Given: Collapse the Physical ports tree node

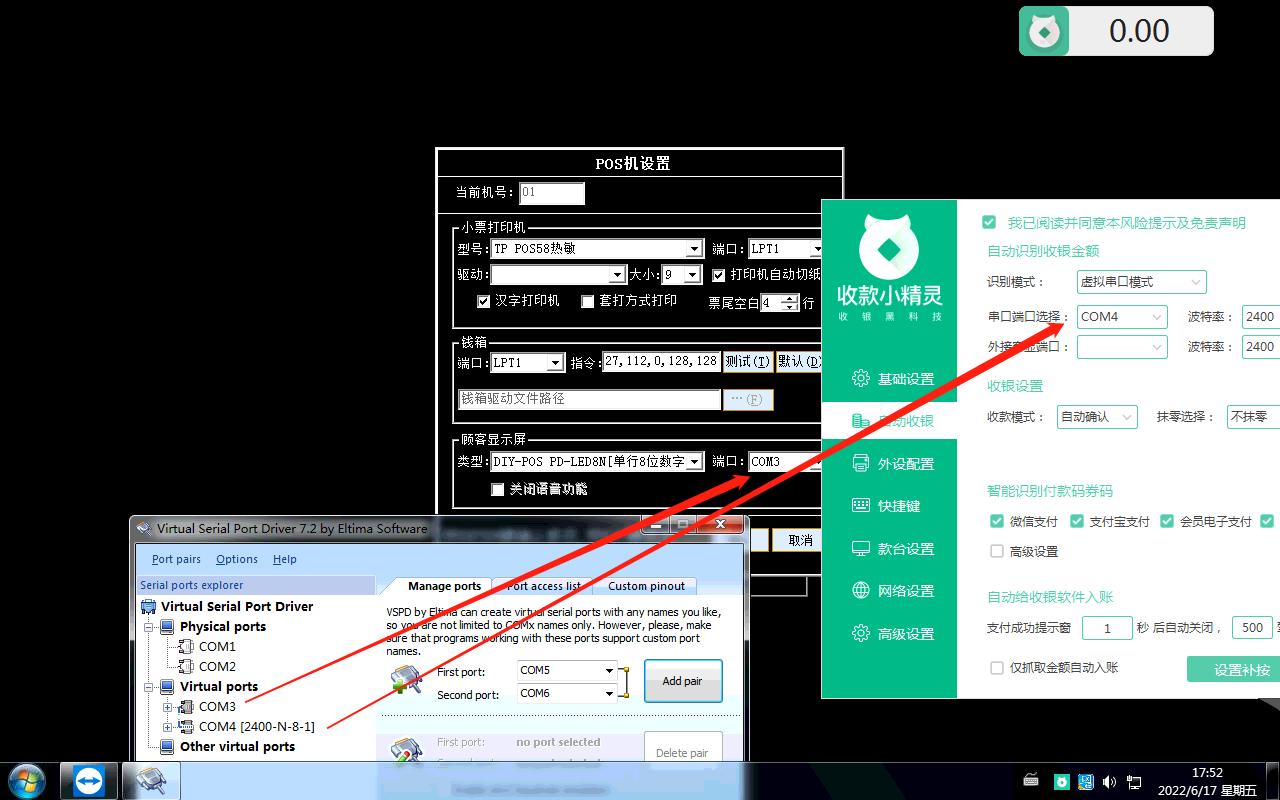Looking at the screenshot, I should pyautogui.click(x=149, y=627).
